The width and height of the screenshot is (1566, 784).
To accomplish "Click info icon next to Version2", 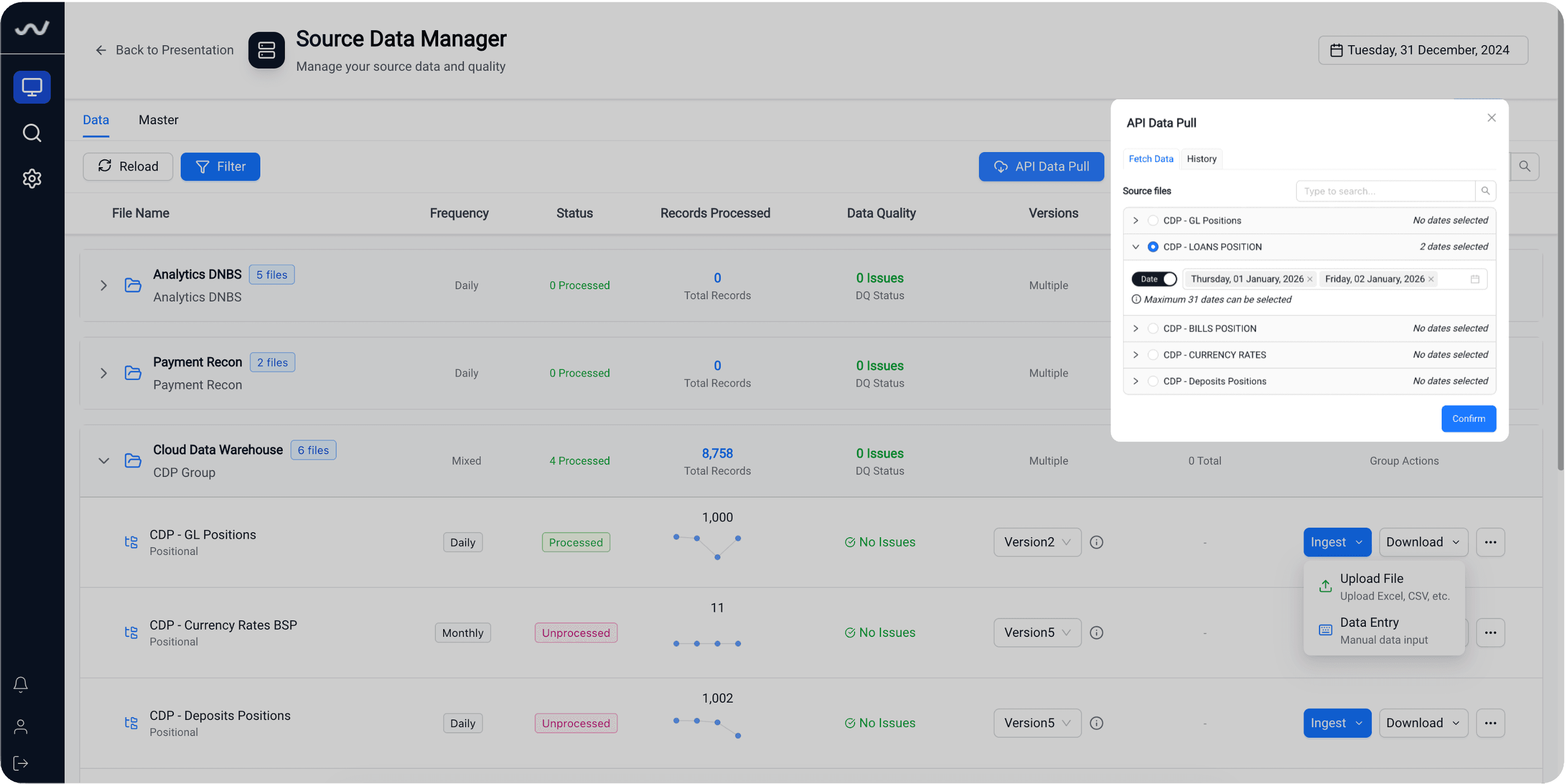I will point(1096,542).
